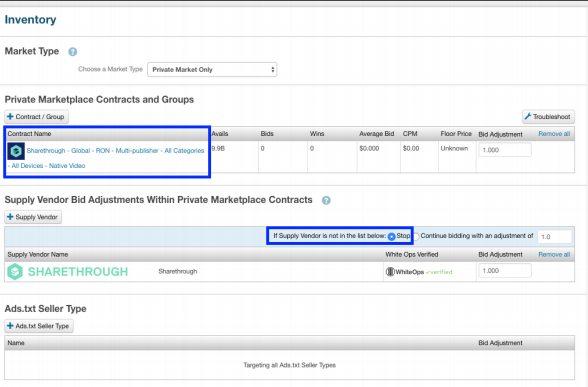Click the Ads.txt table Bid Adjustment header
Screen dimensions: 588x387
tap(500, 343)
